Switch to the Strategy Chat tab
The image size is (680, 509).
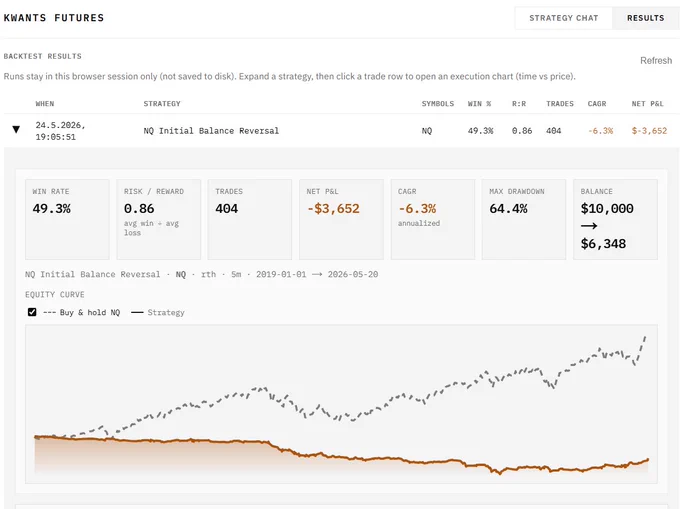(563, 18)
